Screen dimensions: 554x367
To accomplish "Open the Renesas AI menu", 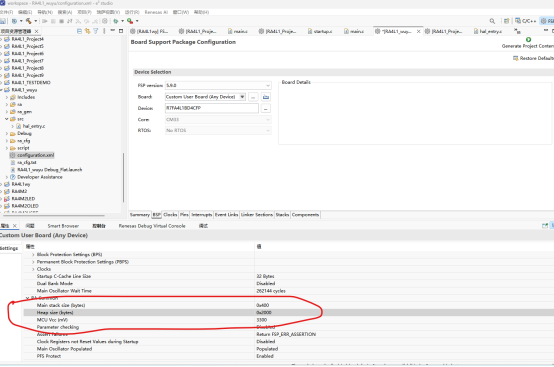I will (x=156, y=12).
